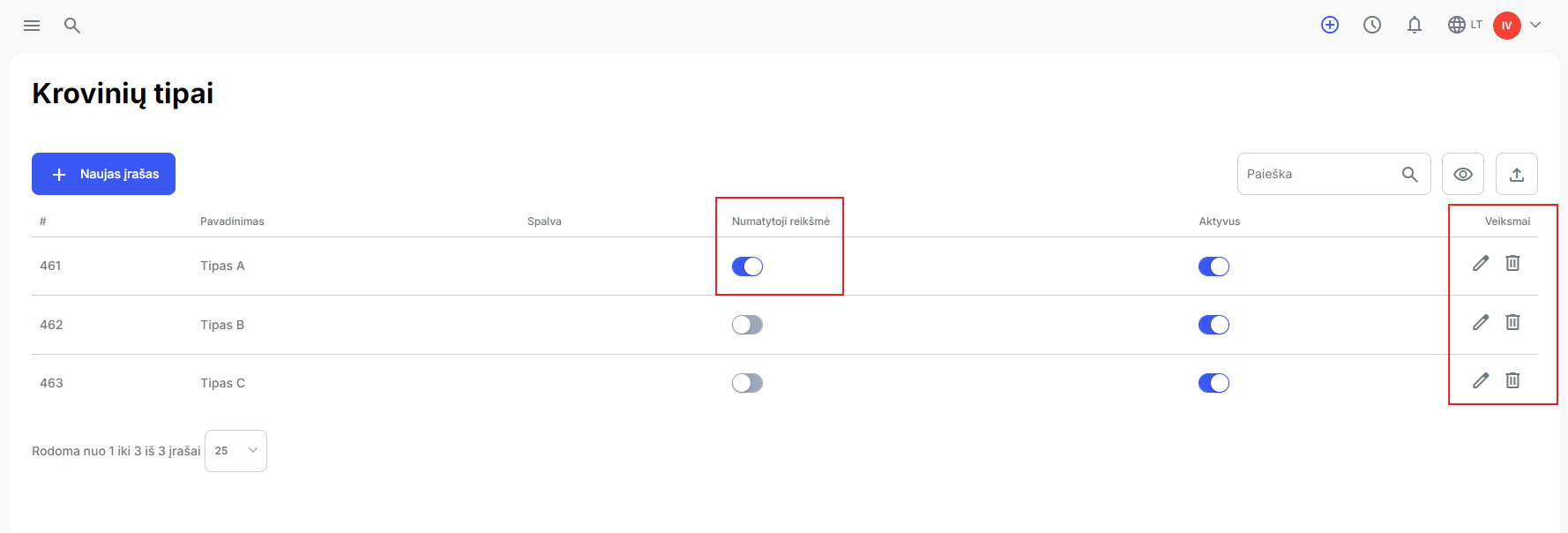Delete Tipas C with the trash icon
This screenshot has width=1568, height=533.
tap(1512, 380)
